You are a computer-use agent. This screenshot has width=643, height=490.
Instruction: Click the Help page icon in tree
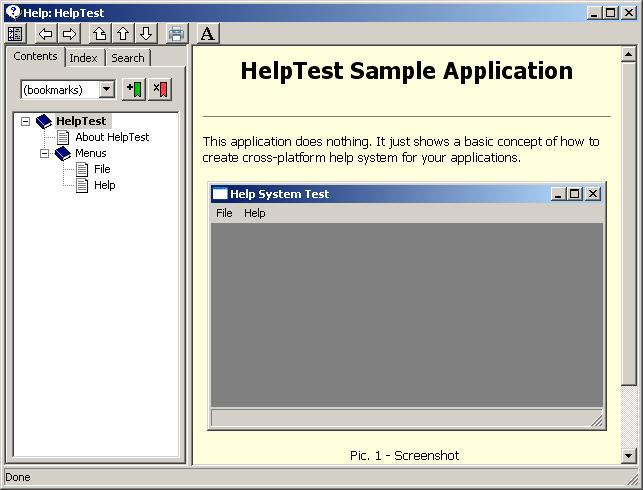pyautogui.click(x=82, y=185)
